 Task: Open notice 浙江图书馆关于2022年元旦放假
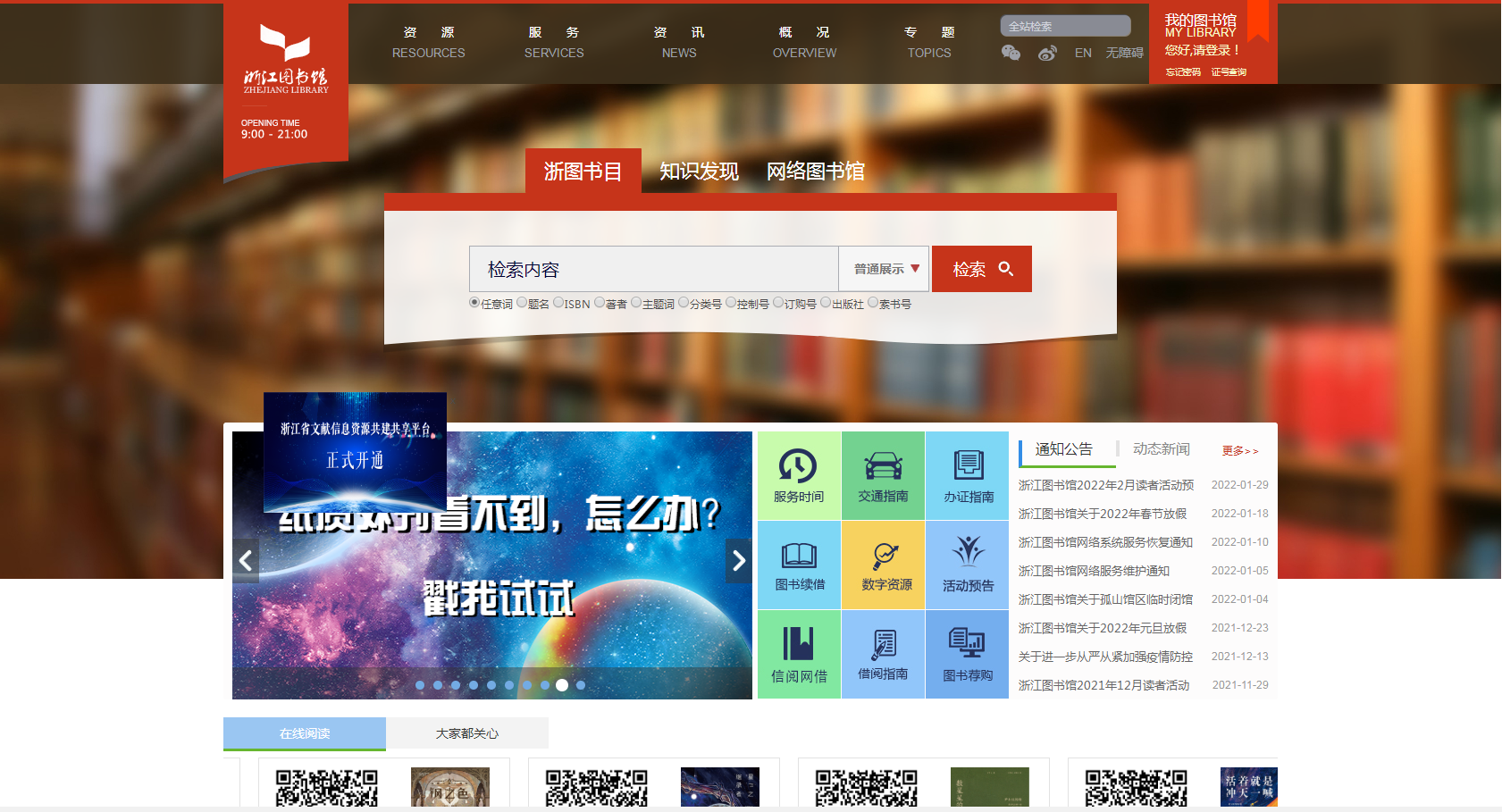point(1103,628)
